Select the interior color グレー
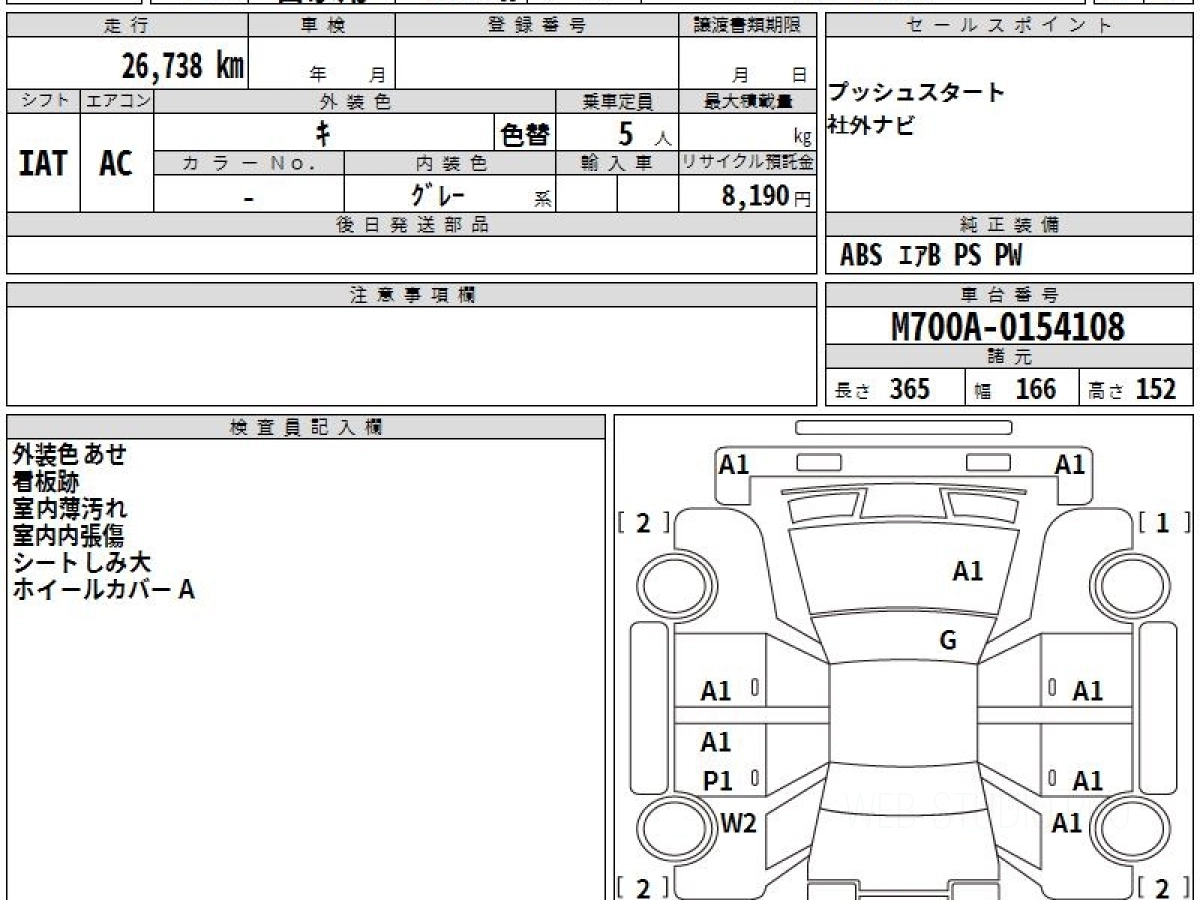The image size is (1200, 900). point(438,194)
